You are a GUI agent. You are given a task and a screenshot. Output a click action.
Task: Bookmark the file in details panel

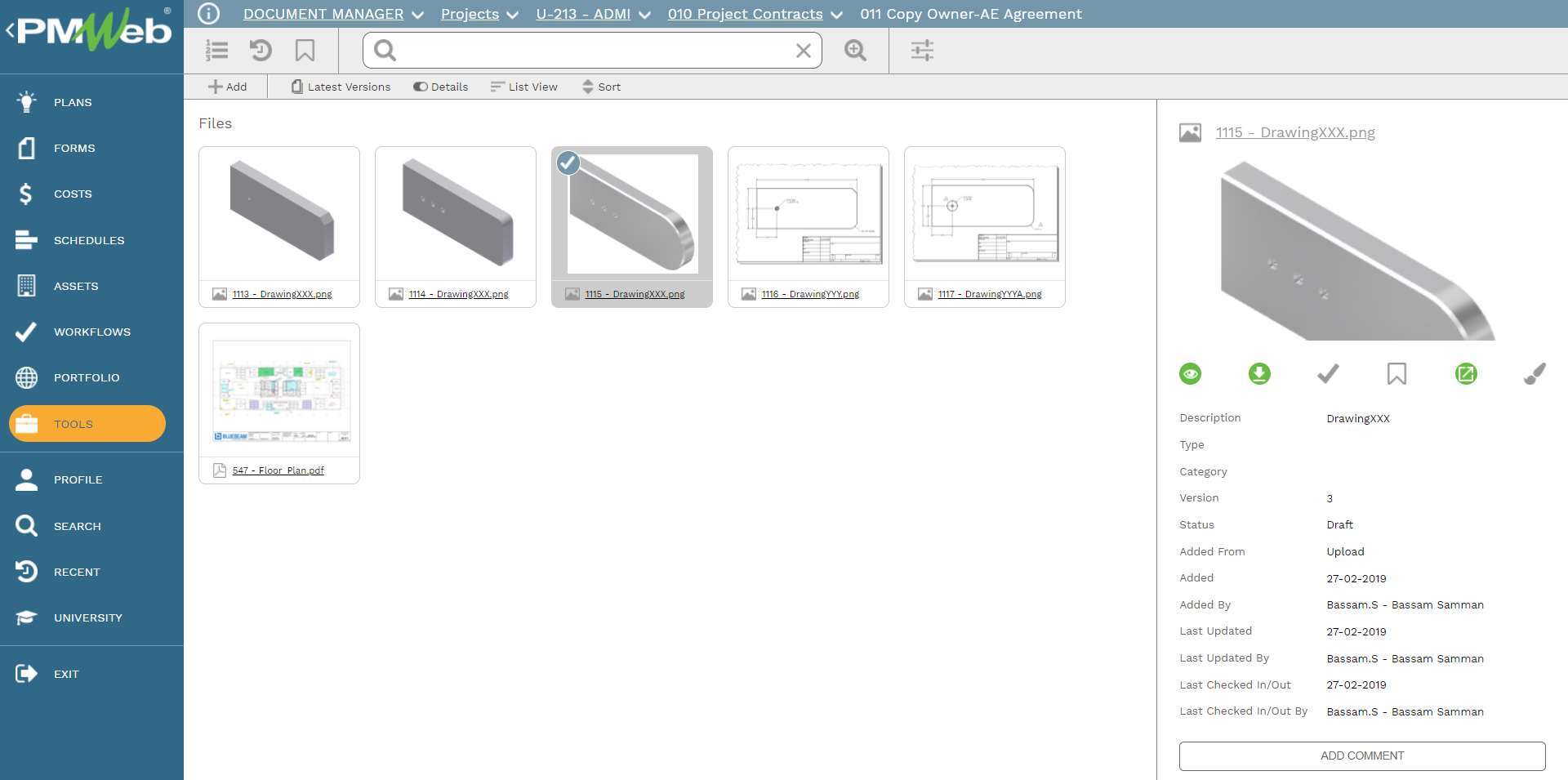(1396, 374)
